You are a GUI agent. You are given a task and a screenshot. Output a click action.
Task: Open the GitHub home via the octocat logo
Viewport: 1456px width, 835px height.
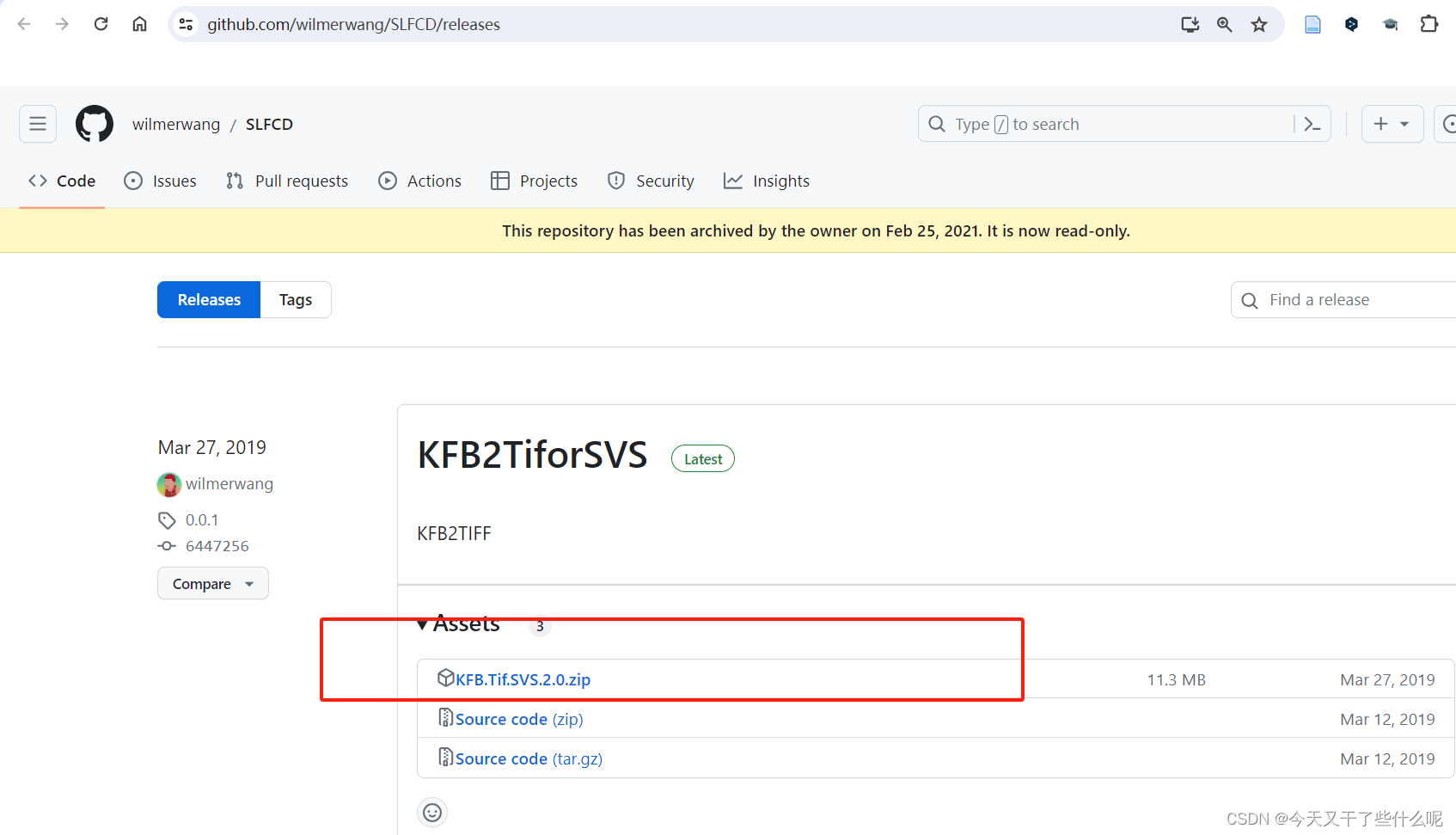[94, 124]
